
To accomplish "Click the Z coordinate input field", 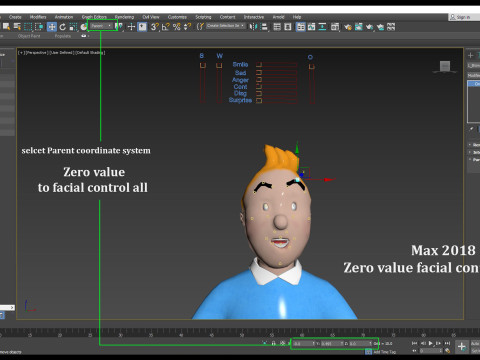I will click(x=360, y=343).
